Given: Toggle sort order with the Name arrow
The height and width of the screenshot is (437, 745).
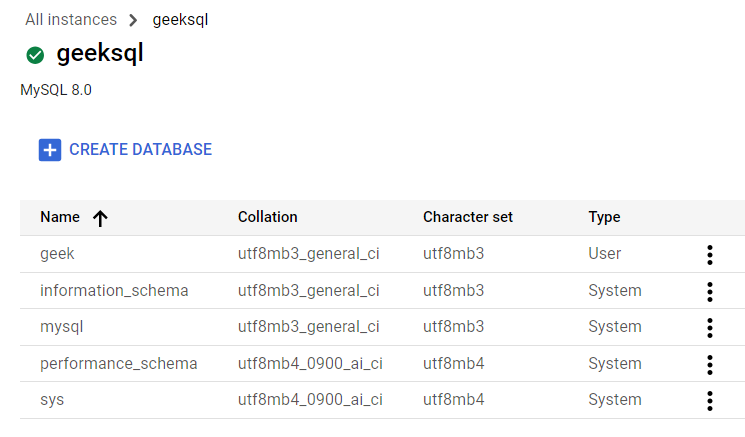Looking at the screenshot, I should [100, 218].
